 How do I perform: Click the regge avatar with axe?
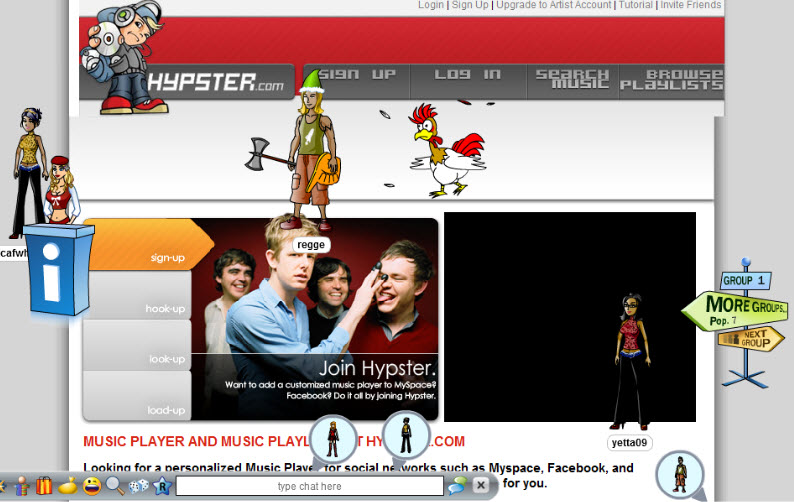(310, 150)
